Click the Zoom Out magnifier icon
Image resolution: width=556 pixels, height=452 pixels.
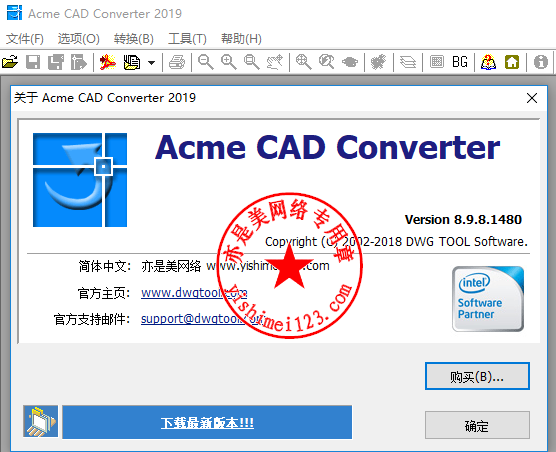(x=206, y=62)
